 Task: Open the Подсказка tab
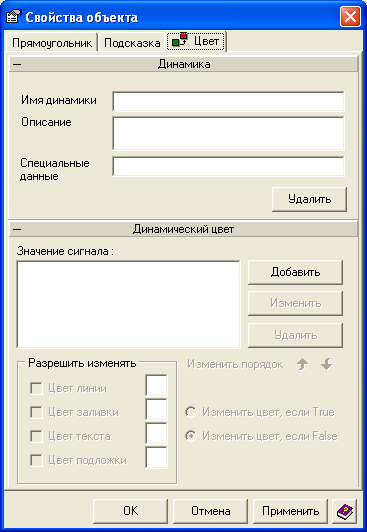[x=132, y=43]
